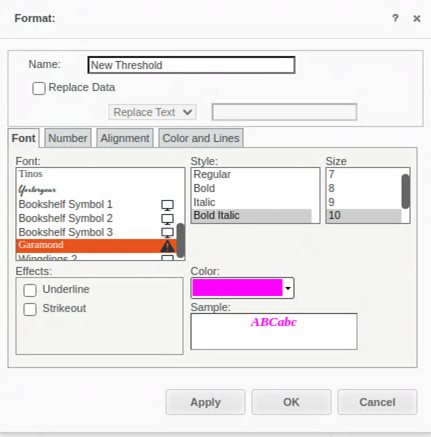Open the Color and Lines tab
The height and width of the screenshot is (437, 431).
(x=201, y=138)
